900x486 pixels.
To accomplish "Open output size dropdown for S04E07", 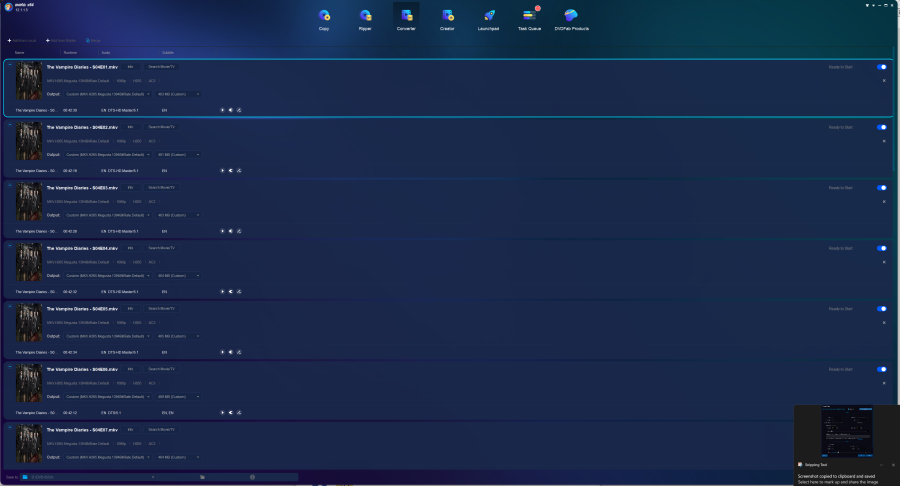I will [x=178, y=457].
